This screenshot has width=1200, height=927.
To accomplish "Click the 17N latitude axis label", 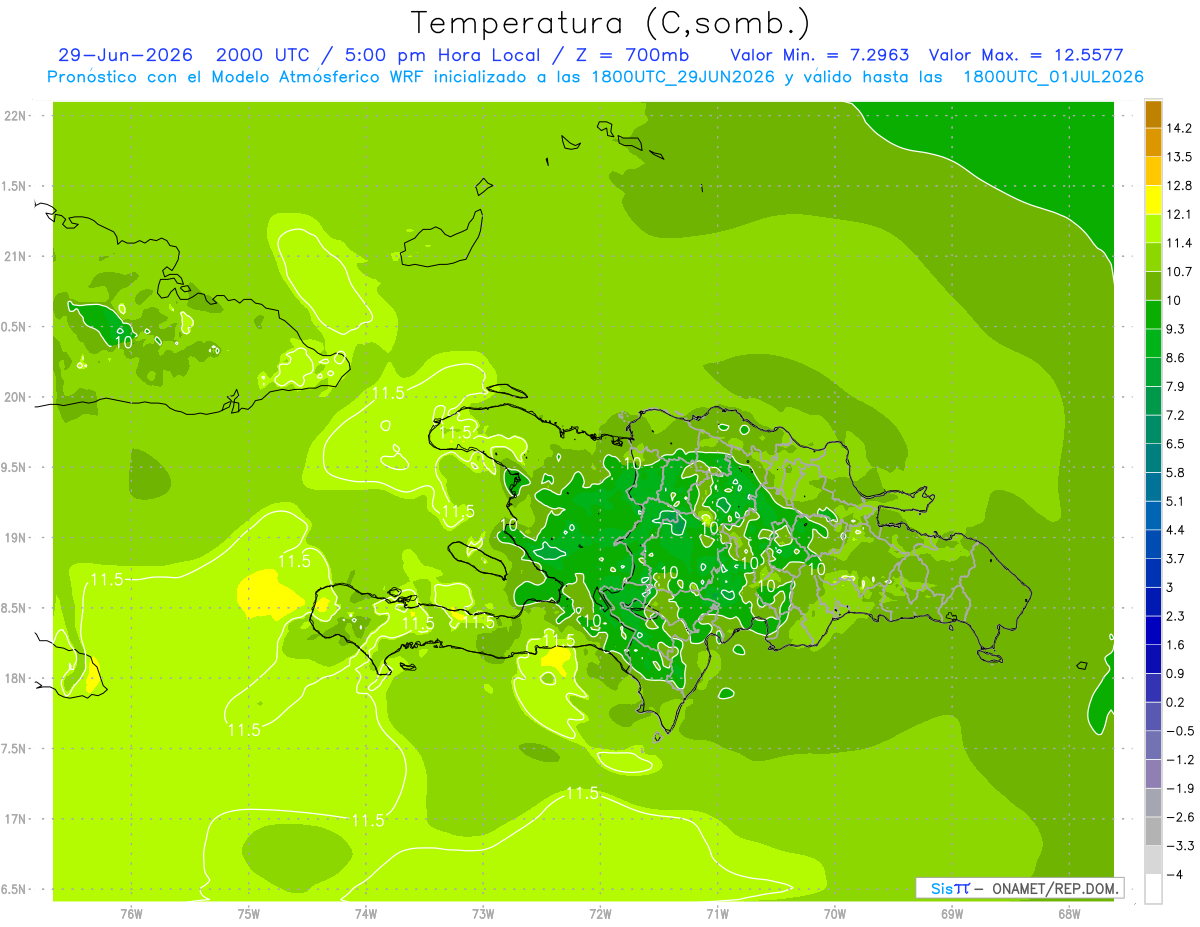I will point(16,819).
